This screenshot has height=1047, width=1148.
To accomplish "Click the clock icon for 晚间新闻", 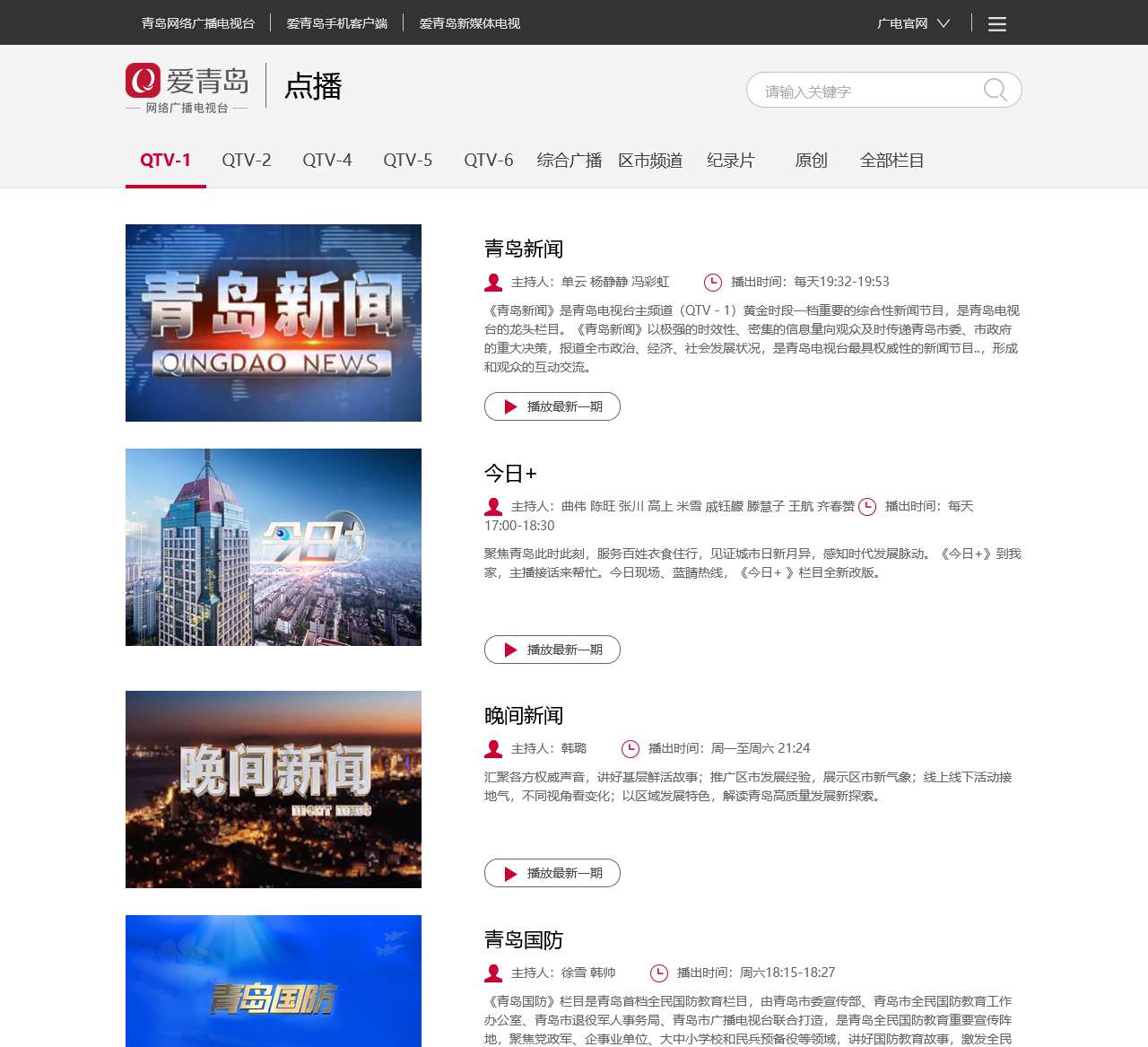I will point(631,749).
